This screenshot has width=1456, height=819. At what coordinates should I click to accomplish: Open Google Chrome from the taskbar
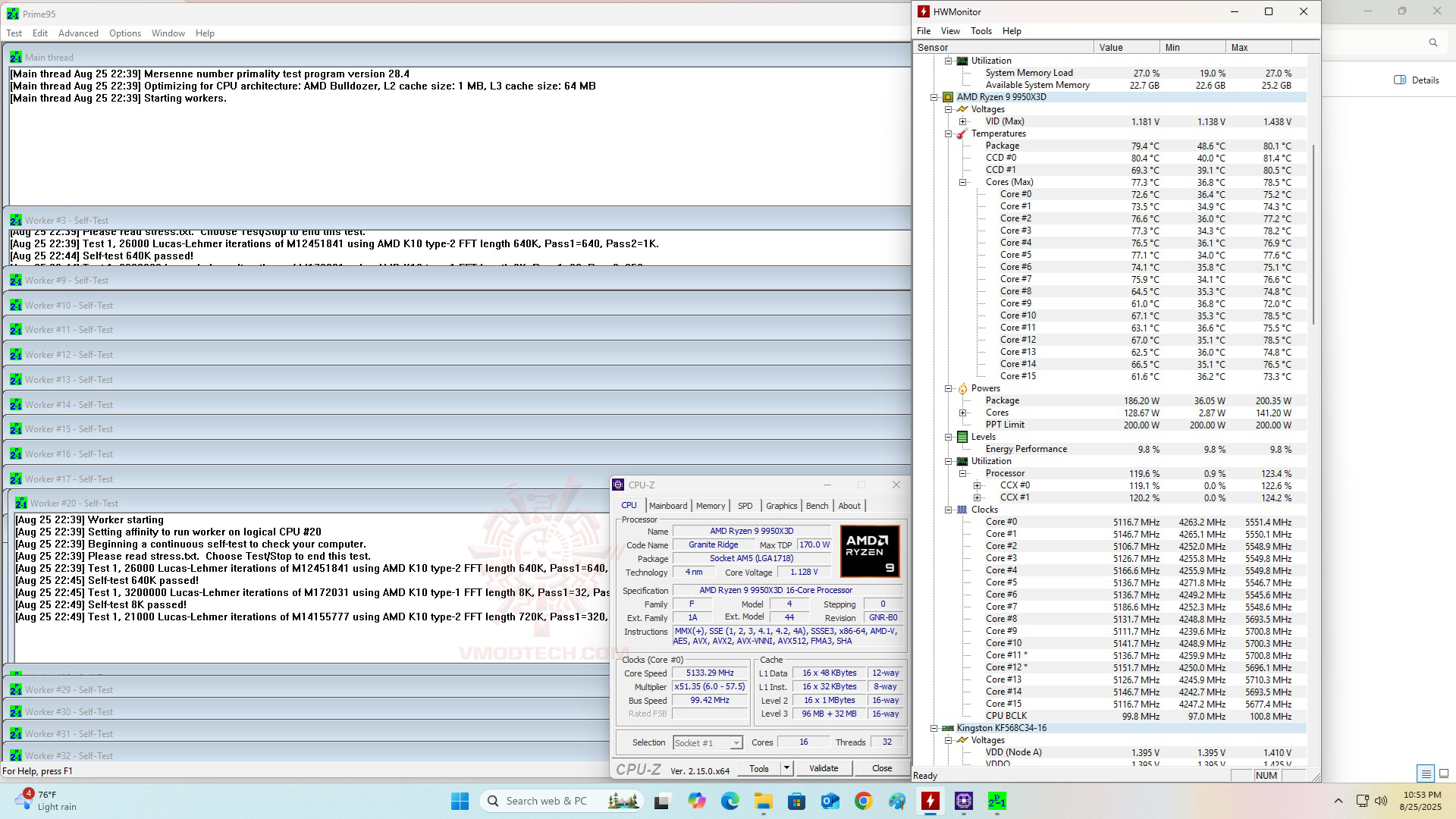pyautogui.click(x=863, y=801)
